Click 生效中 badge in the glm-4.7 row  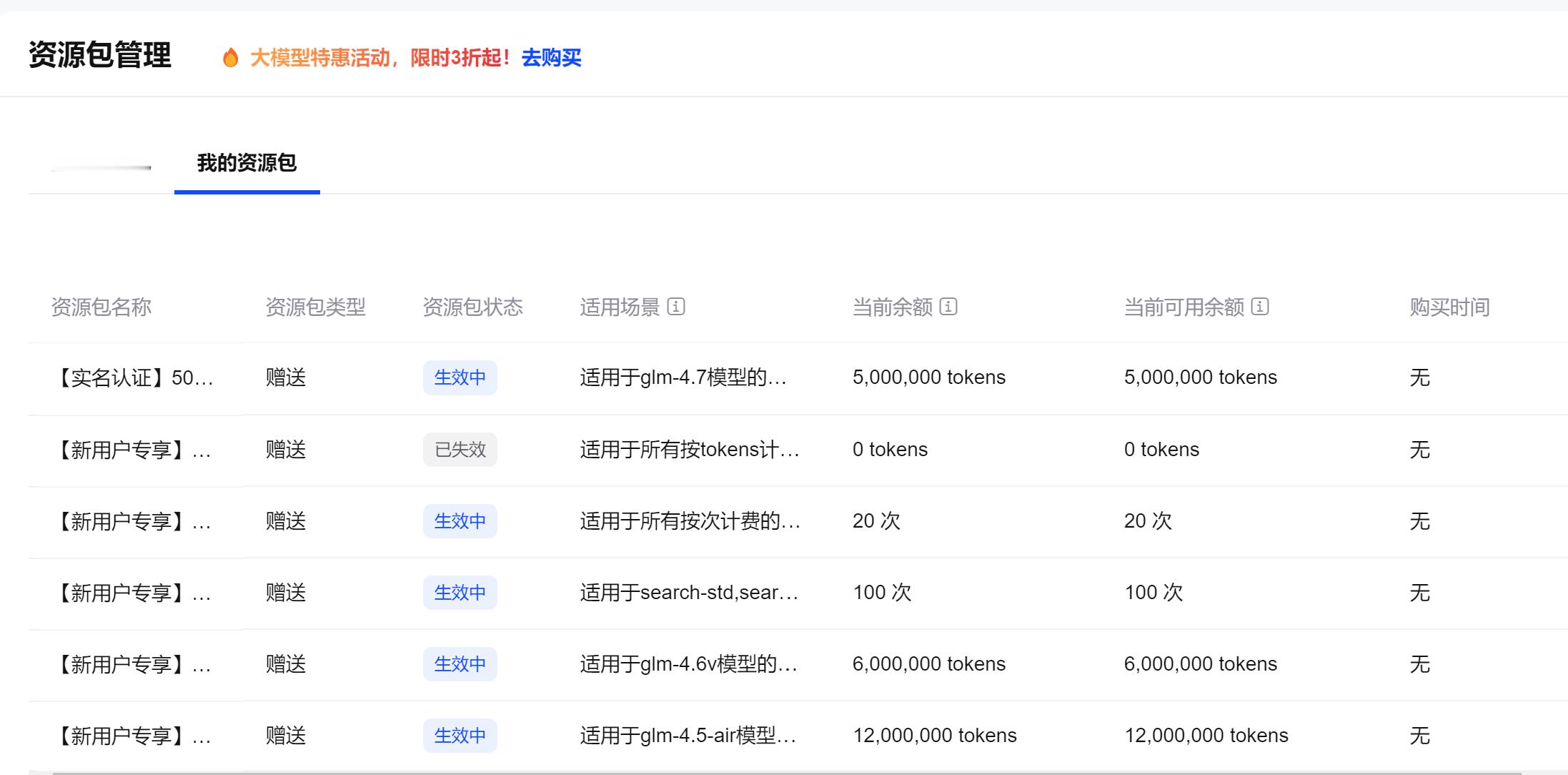tap(460, 377)
